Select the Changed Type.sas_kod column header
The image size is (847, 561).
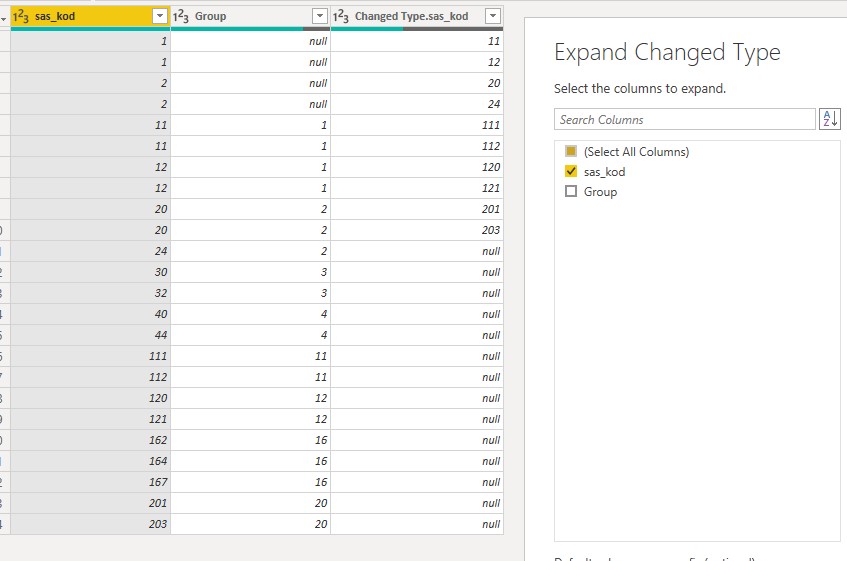416,16
